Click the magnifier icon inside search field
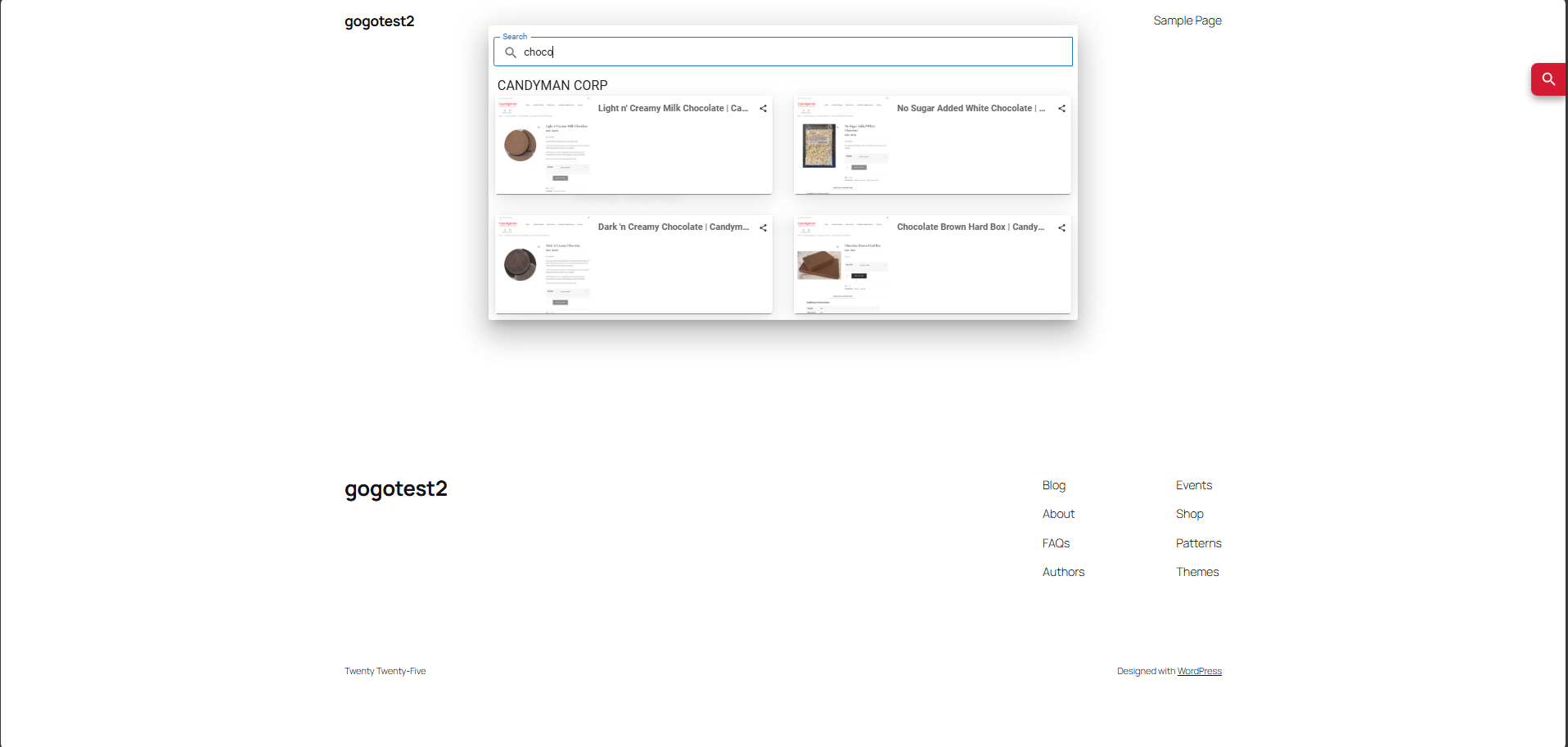The height and width of the screenshot is (747, 1568). (x=511, y=52)
